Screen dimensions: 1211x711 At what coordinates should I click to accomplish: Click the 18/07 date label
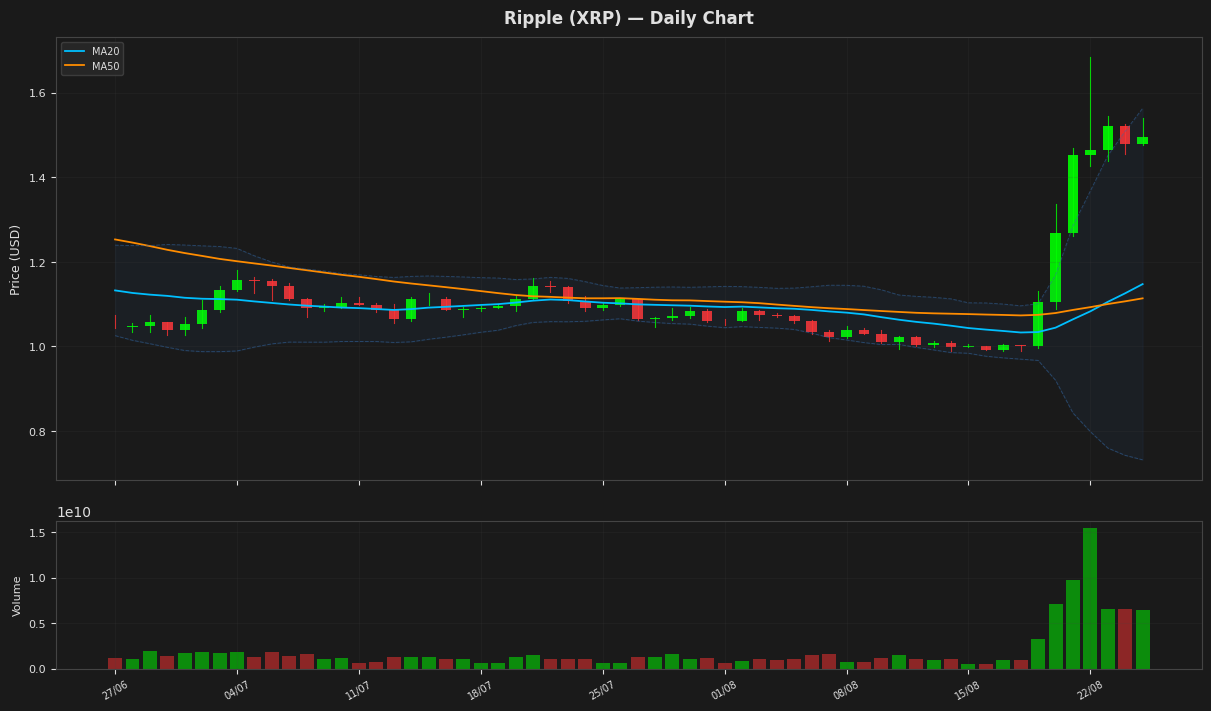click(481, 690)
